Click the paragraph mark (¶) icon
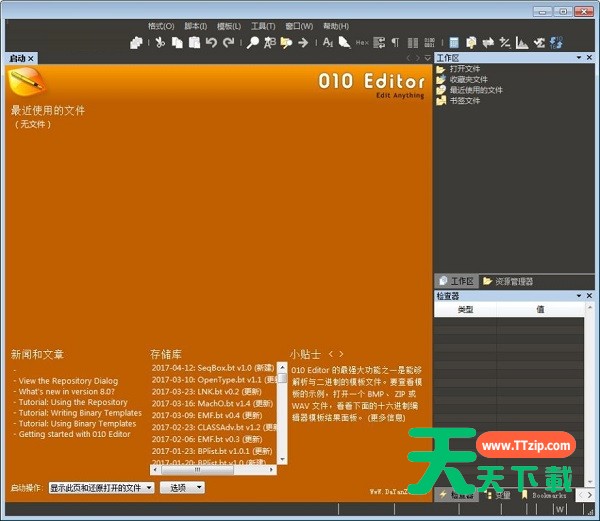 [396, 42]
